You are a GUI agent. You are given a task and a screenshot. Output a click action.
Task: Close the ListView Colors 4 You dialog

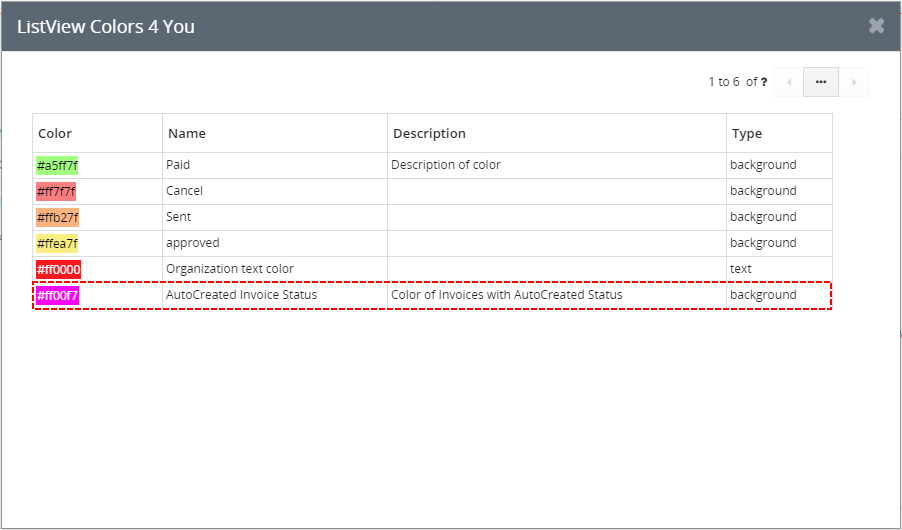[876, 26]
